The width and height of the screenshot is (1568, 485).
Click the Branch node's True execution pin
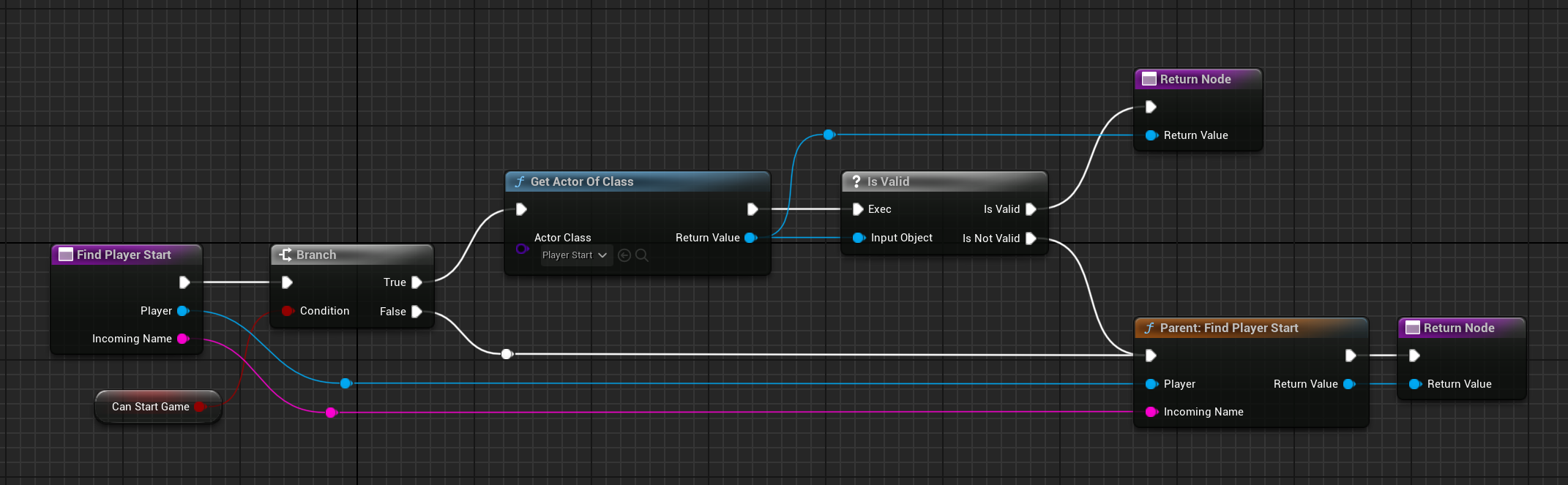417,282
